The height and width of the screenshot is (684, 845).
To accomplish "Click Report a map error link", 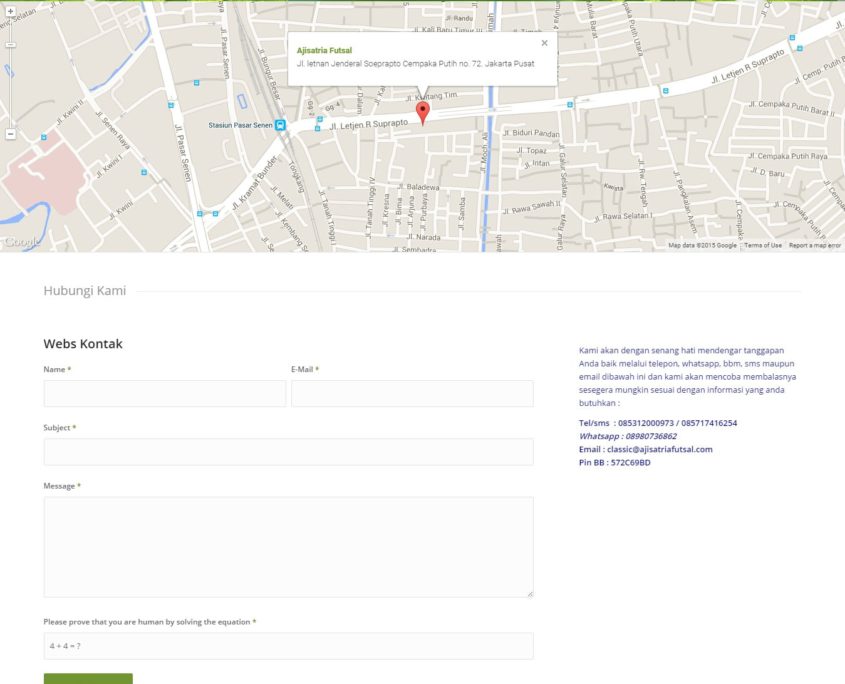I will click(x=815, y=245).
